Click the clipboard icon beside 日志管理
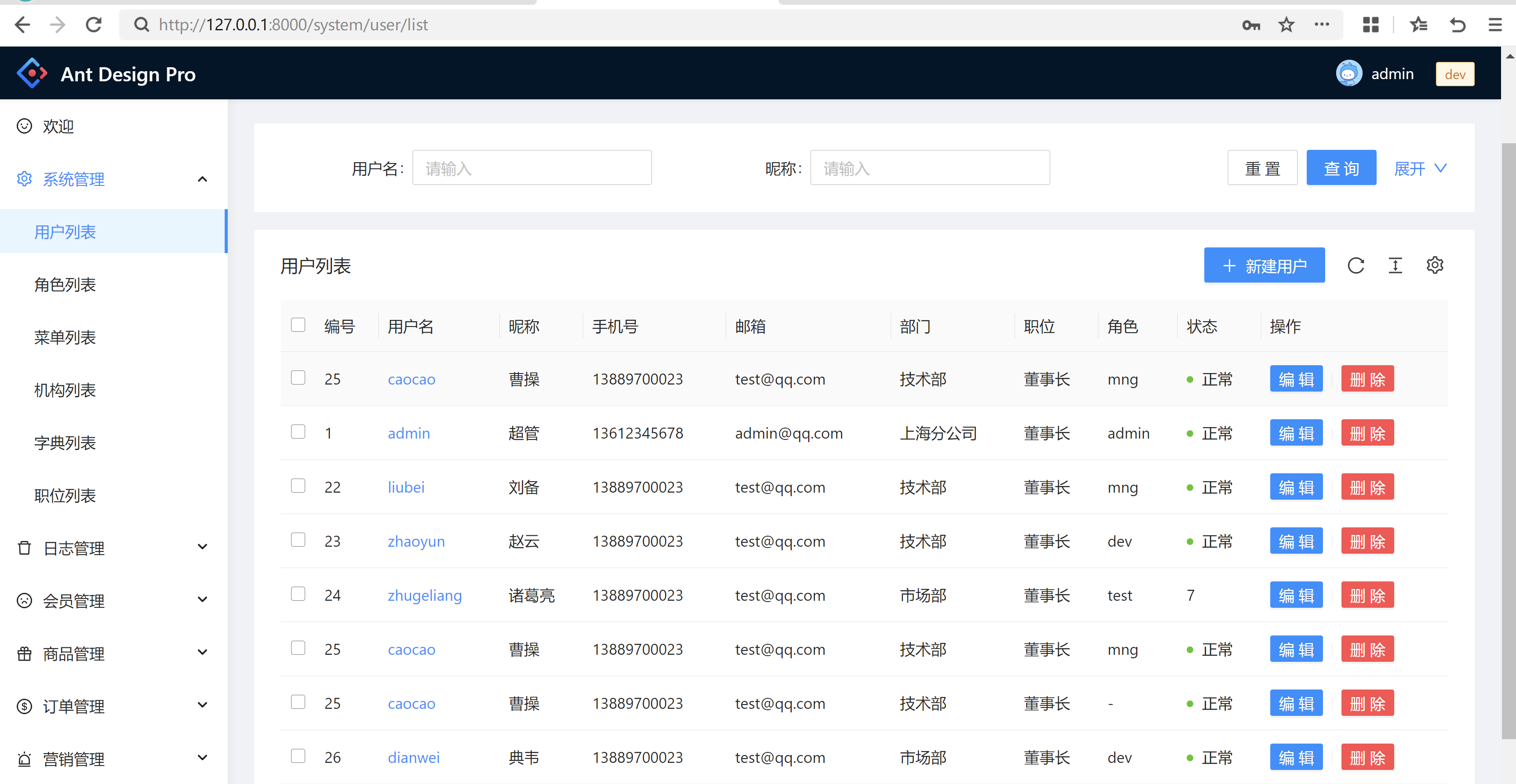Image resolution: width=1516 pixels, height=784 pixels. click(x=24, y=548)
